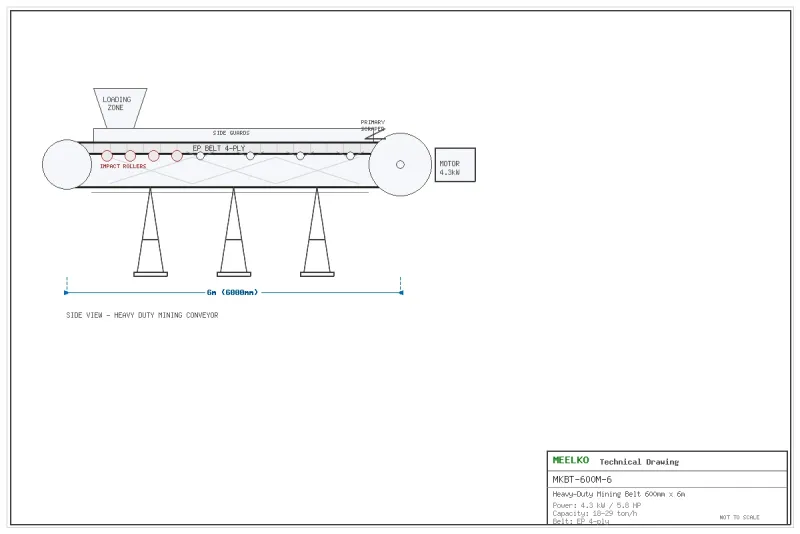This screenshot has width=800, height=534.
Task: Click the NOT TO SCALE note
Action: pos(739,517)
